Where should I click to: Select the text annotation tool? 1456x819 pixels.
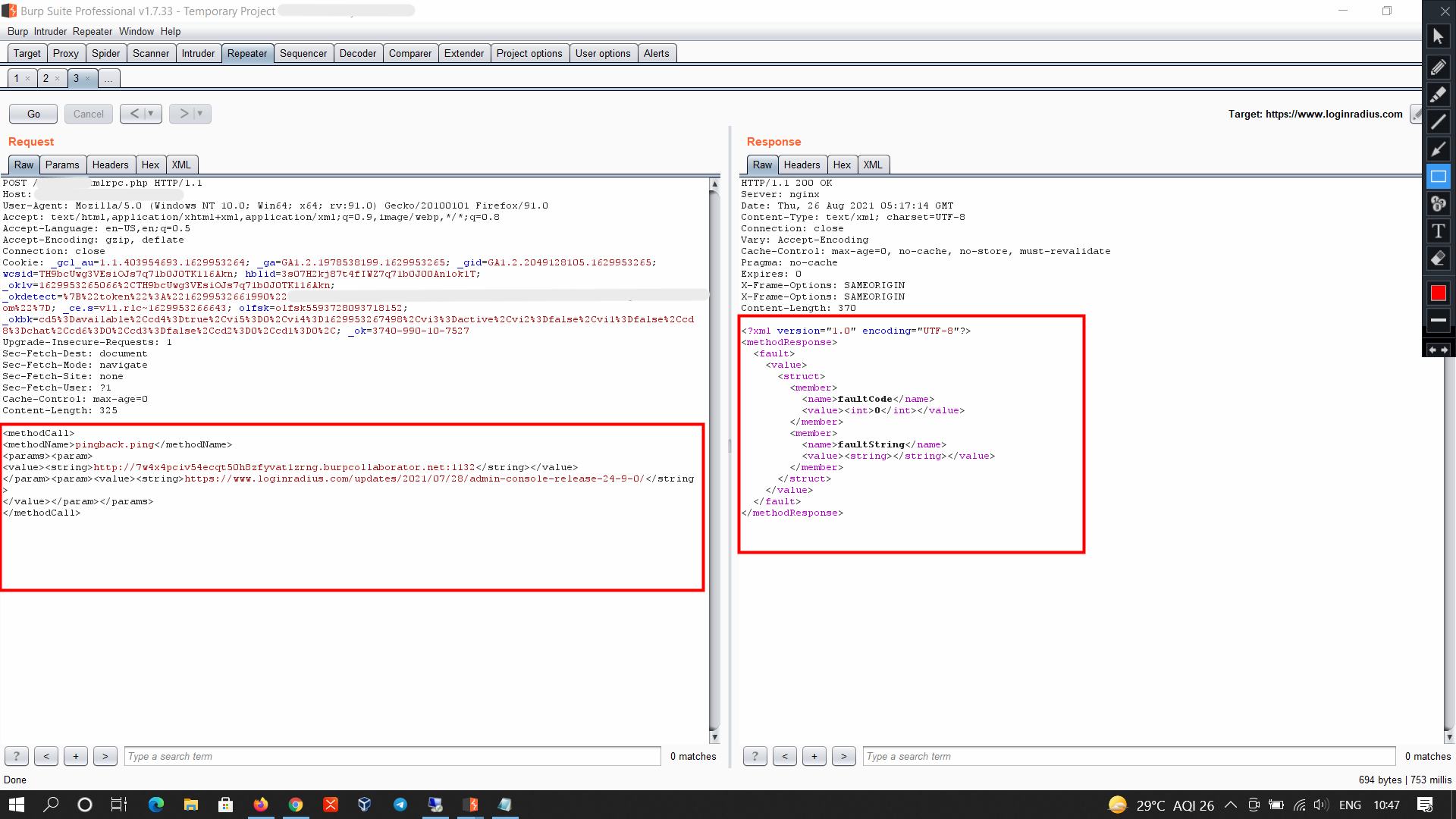pos(1438,231)
